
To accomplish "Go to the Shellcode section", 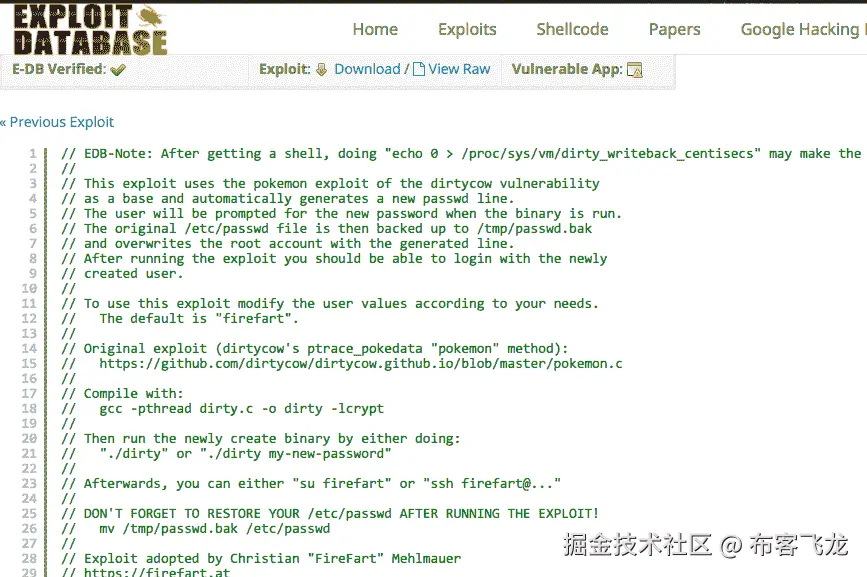I will pyautogui.click(x=572, y=29).
